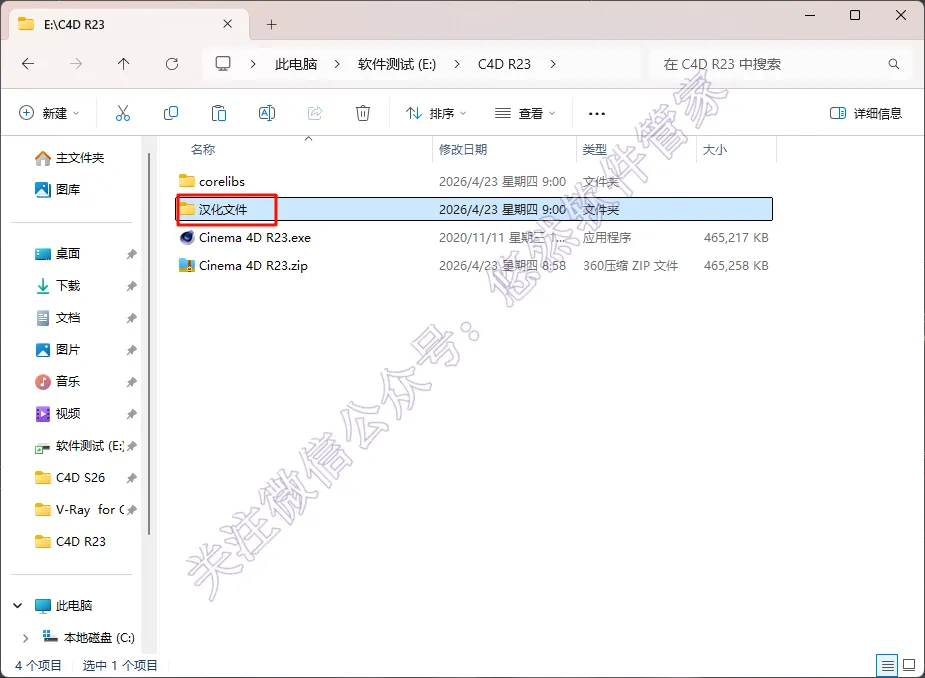Expand the 本地磁盘 (C:) tree node
The width and height of the screenshot is (925, 678).
click(25, 638)
